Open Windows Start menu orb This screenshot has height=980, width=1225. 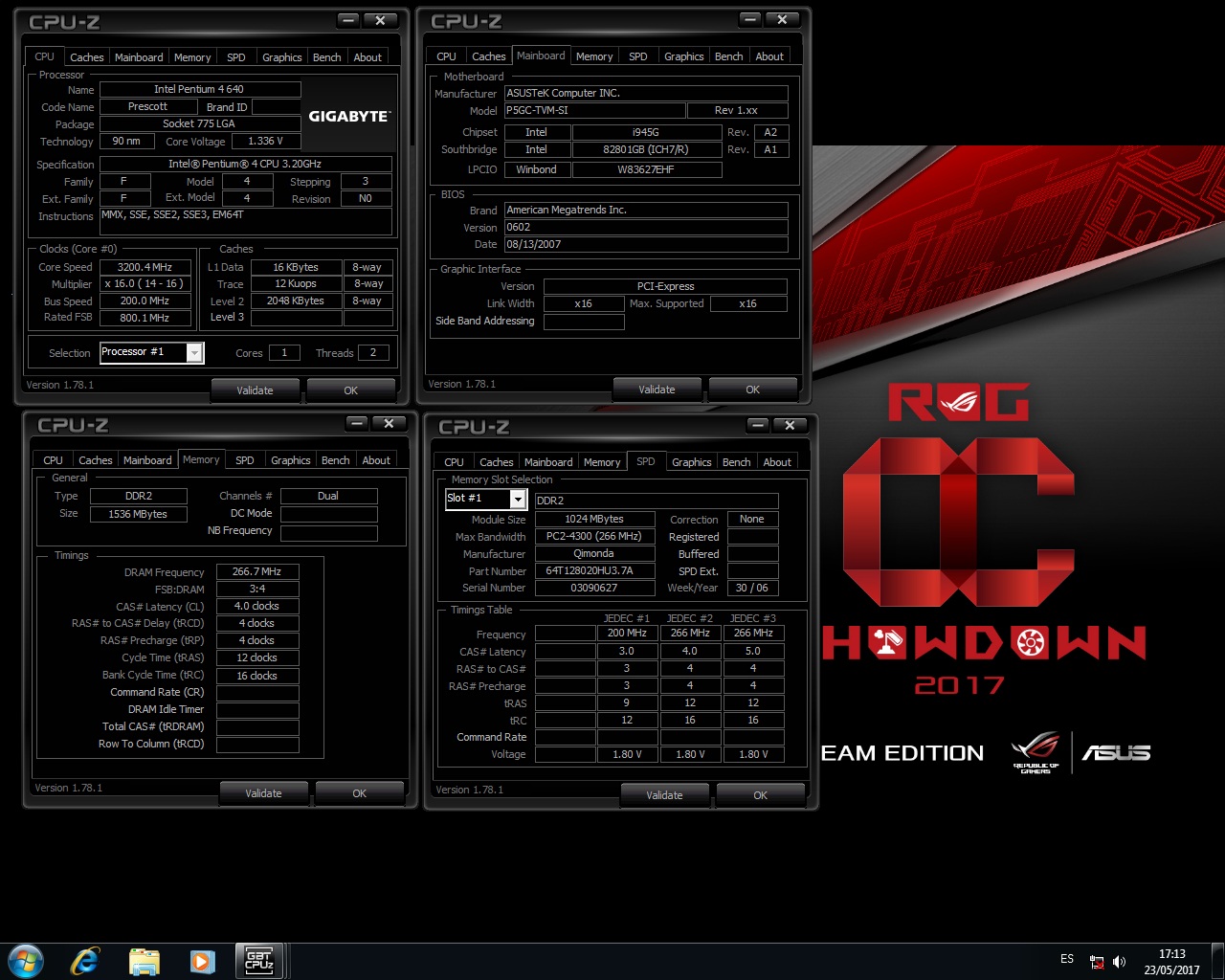26,961
